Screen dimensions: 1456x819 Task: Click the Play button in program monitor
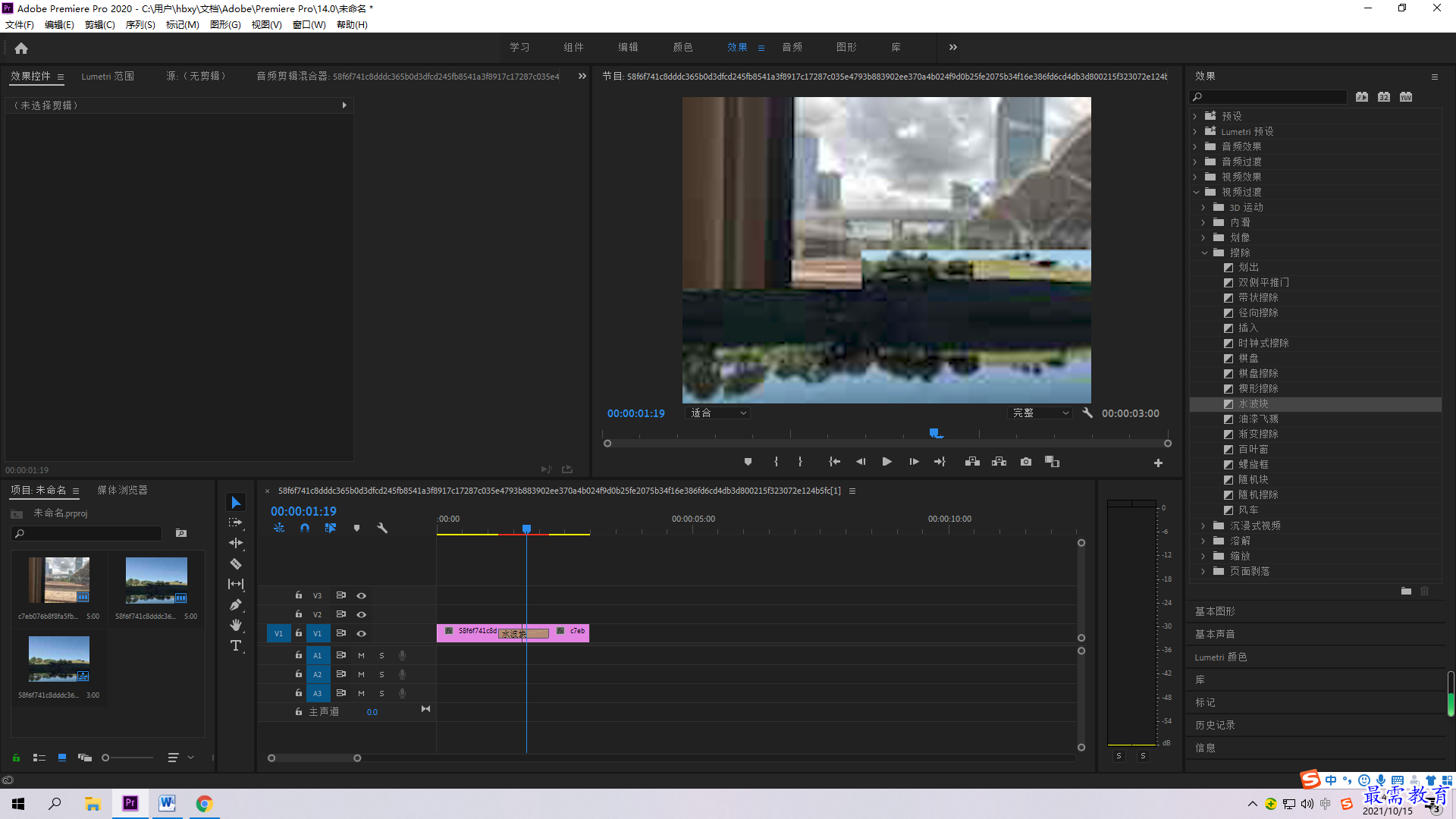pyautogui.click(x=886, y=462)
